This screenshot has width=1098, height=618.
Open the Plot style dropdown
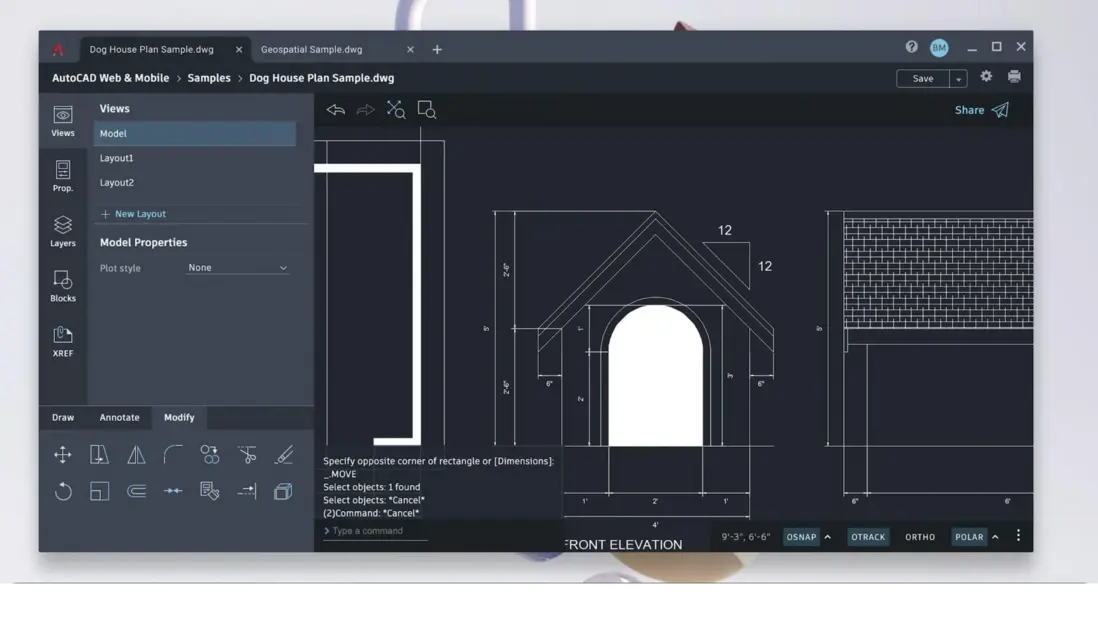pos(238,268)
